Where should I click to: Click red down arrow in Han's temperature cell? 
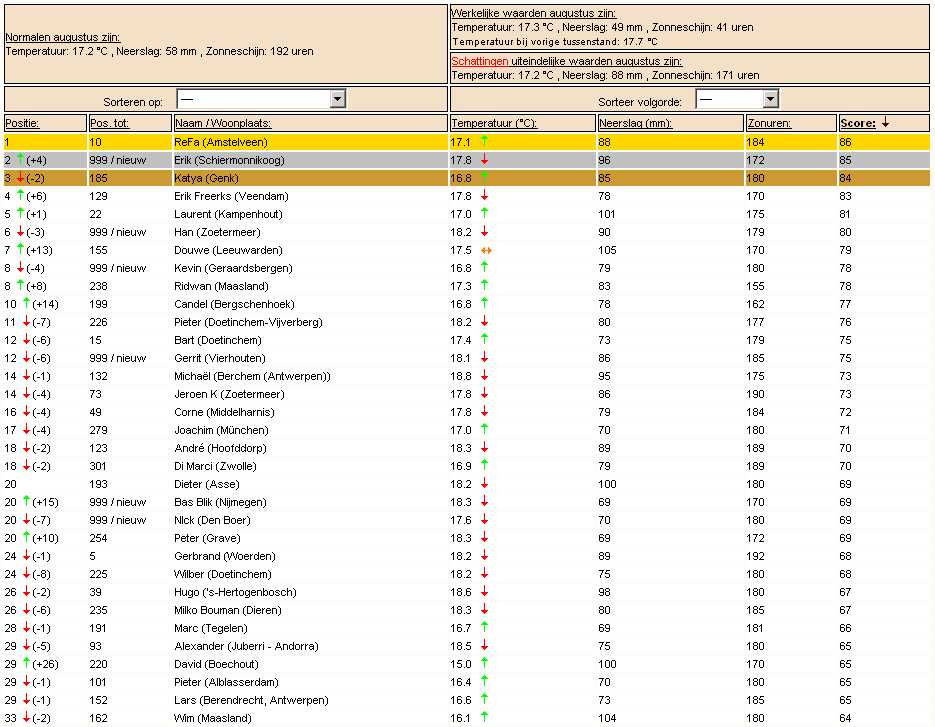coord(484,231)
